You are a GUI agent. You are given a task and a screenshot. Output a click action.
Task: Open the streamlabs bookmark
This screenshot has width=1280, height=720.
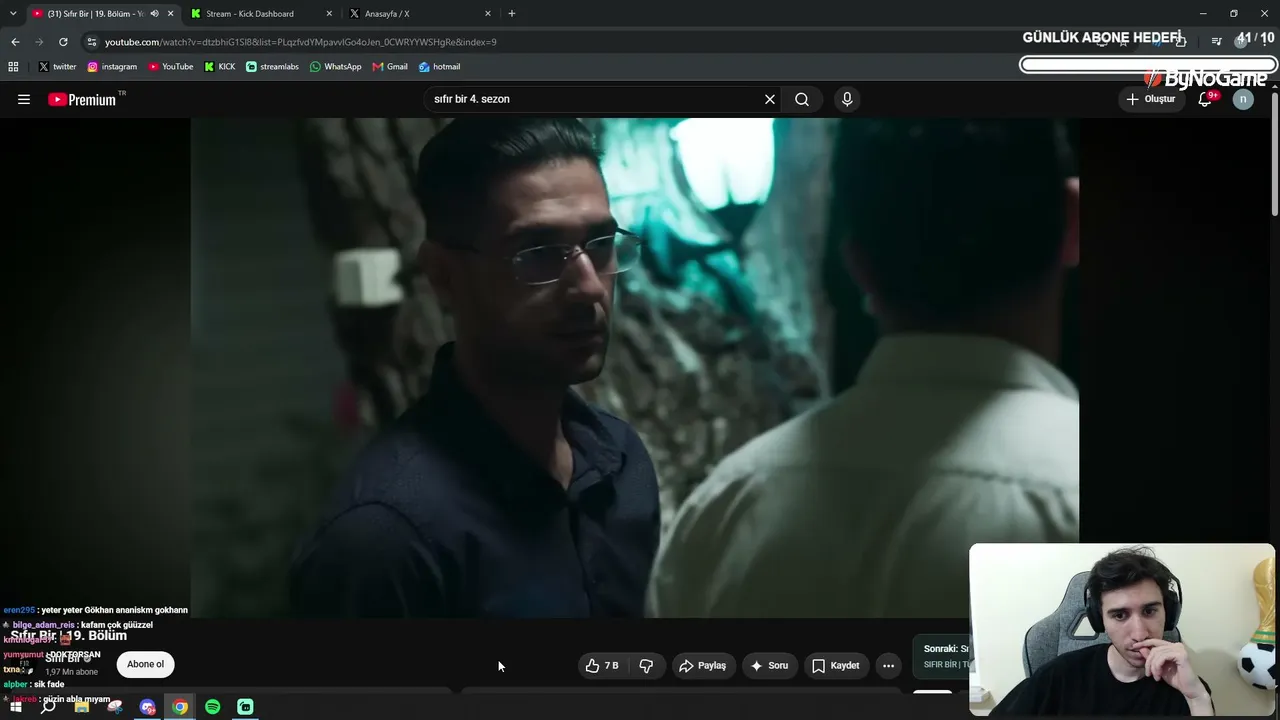pyautogui.click(x=272, y=67)
